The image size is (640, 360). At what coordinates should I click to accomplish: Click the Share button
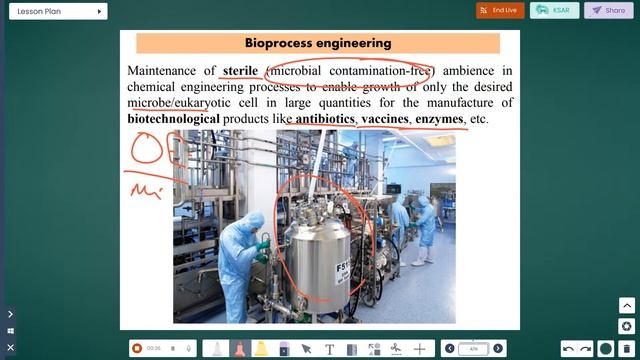(609, 10)
